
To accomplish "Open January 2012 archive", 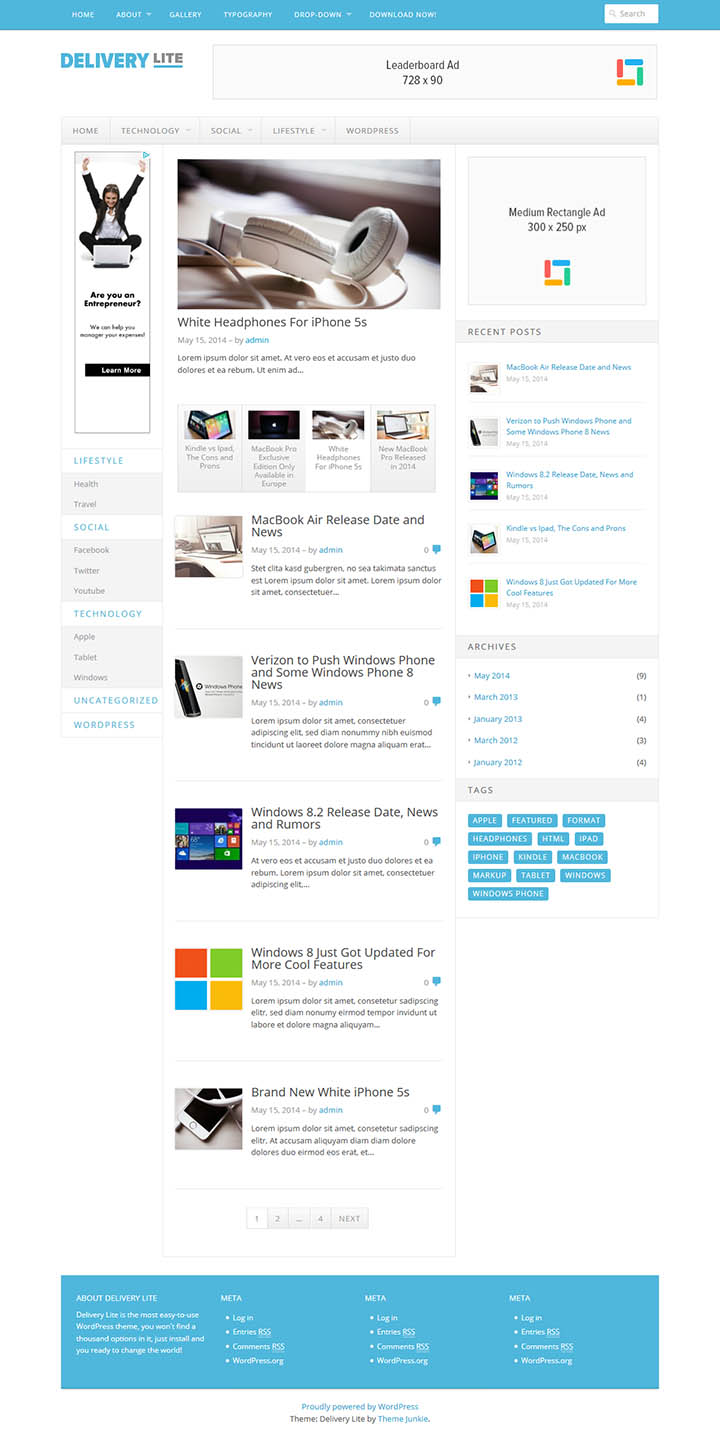I will click(x=498, y=762).
